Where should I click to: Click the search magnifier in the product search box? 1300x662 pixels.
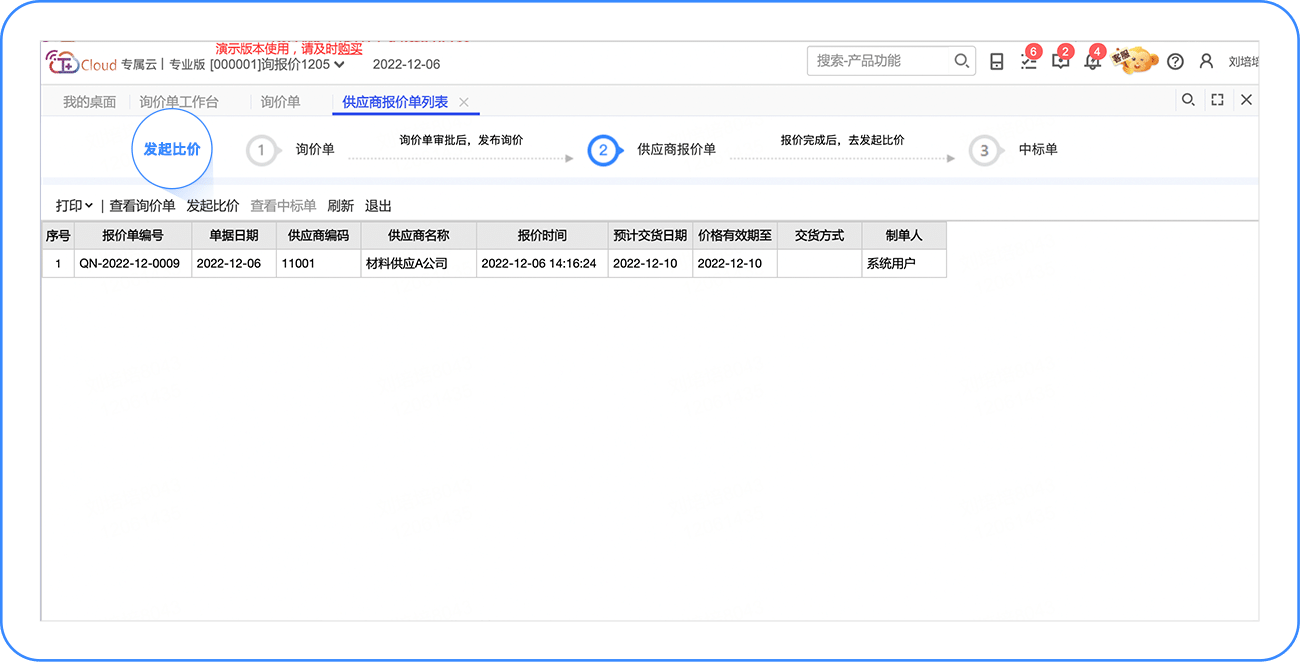[961, 61]
